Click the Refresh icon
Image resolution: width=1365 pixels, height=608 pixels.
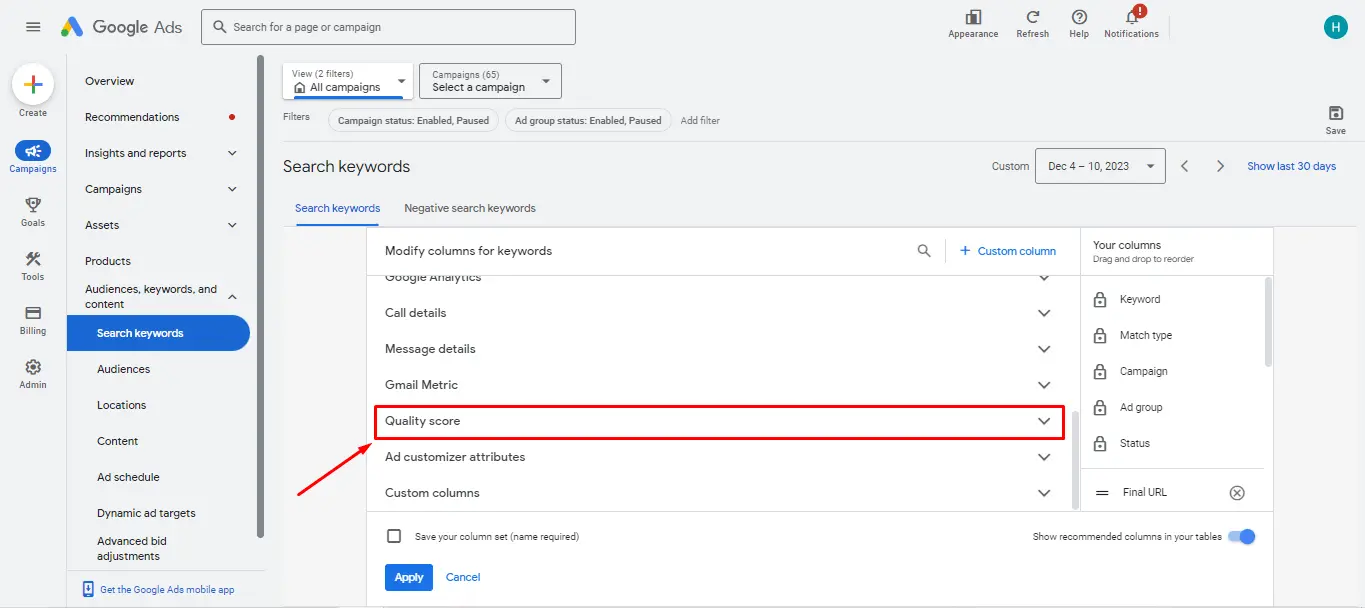(x=1032, y=18)
